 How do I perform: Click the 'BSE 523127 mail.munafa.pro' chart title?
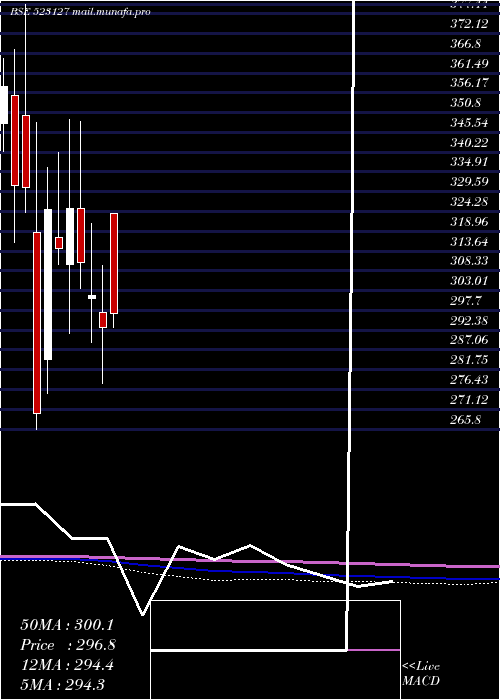click(x=80, y=12)
